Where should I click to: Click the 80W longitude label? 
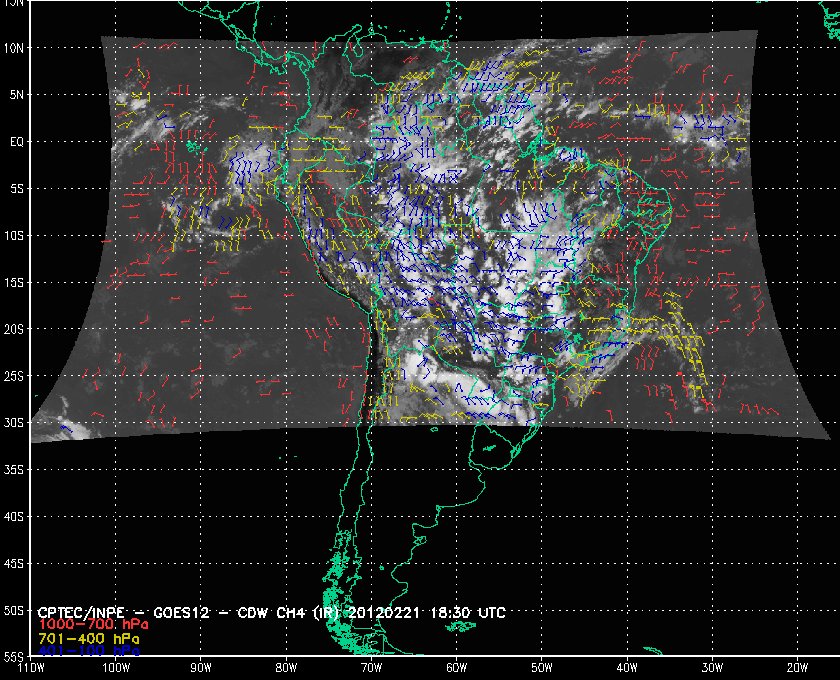tap(286, 668)
